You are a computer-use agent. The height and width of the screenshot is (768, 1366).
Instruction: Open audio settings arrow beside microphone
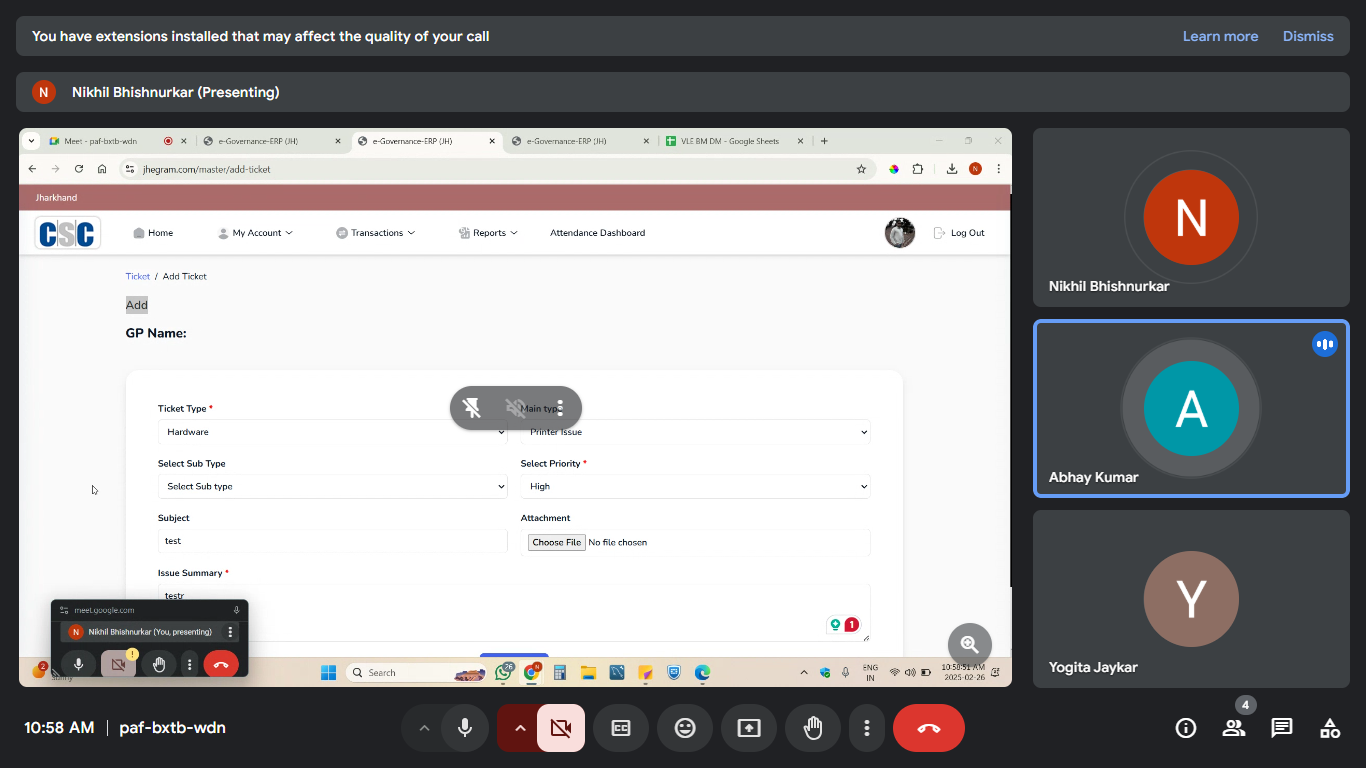tap(424, 728)
